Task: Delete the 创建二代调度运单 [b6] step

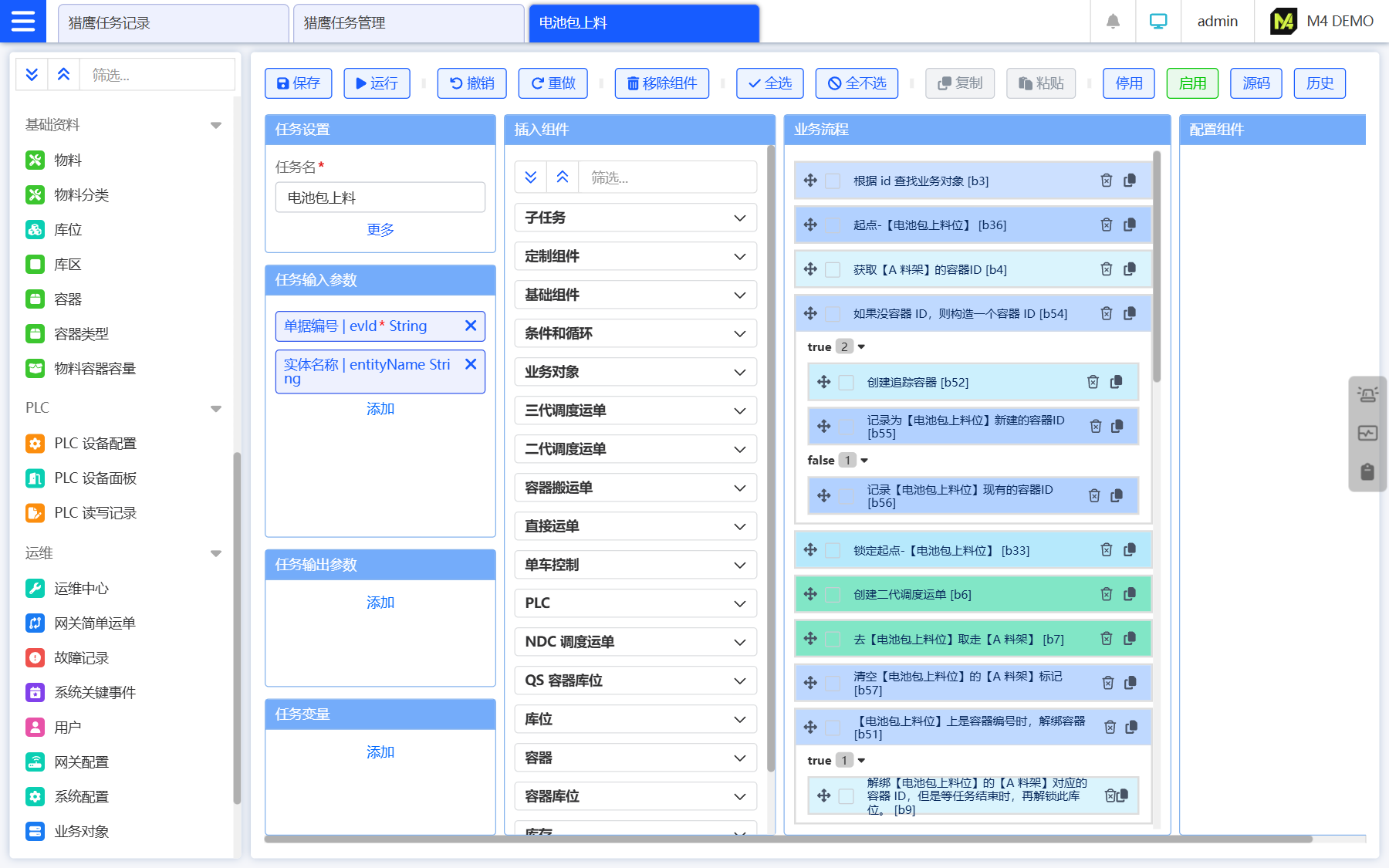Action: coord(1106,594)
